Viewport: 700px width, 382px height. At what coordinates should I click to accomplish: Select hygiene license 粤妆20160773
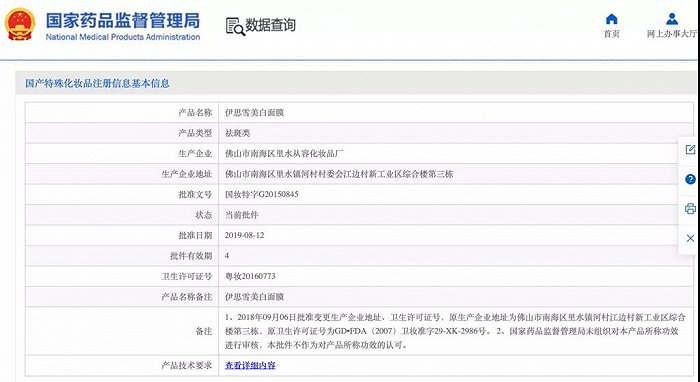[250, 277]
